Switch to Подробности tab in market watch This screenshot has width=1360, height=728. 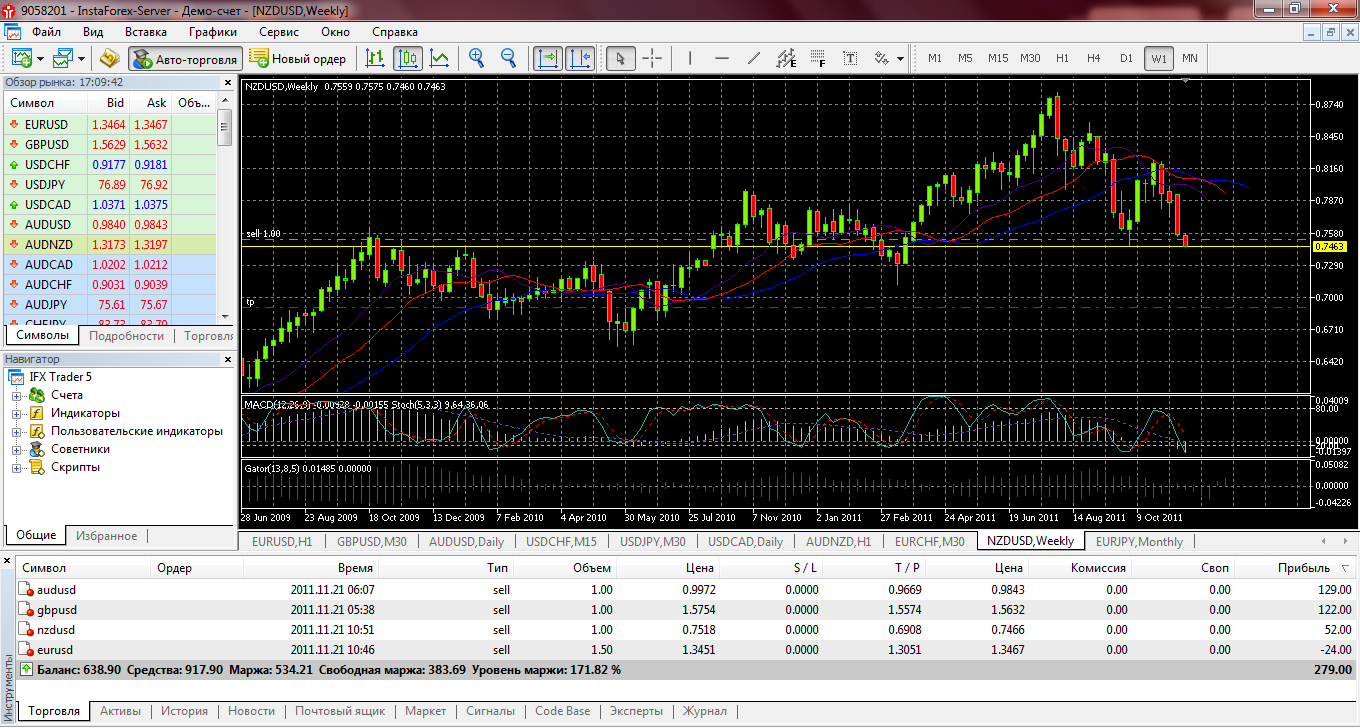point(126,336)
